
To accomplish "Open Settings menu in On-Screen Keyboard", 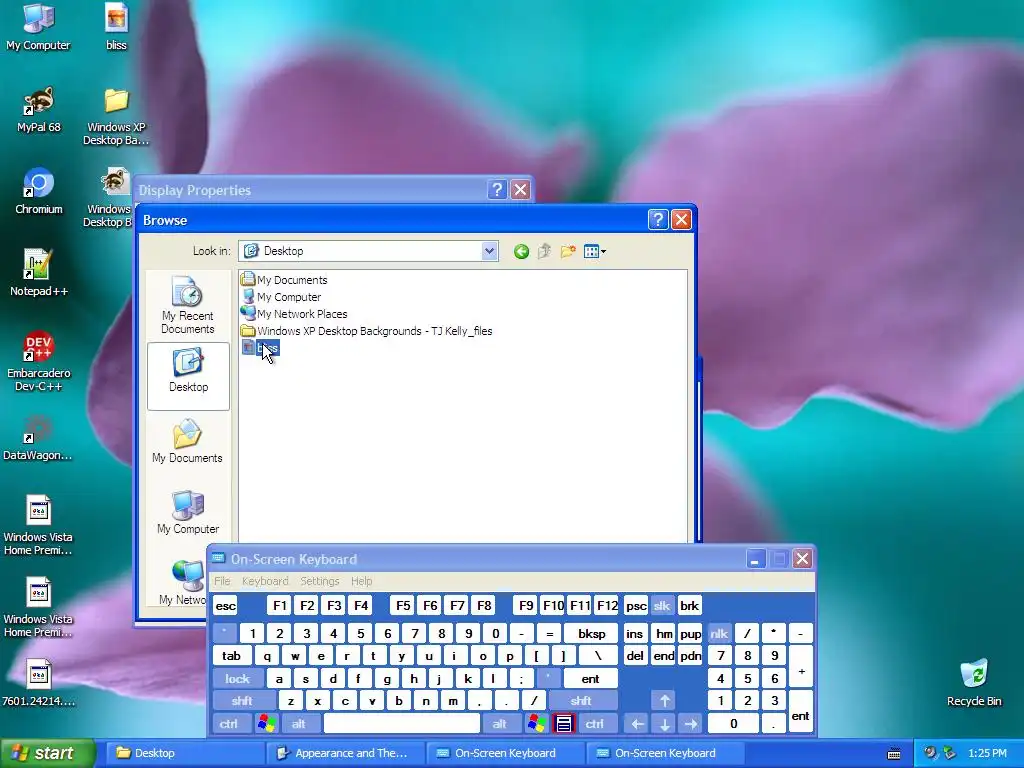I will [319, 581].
